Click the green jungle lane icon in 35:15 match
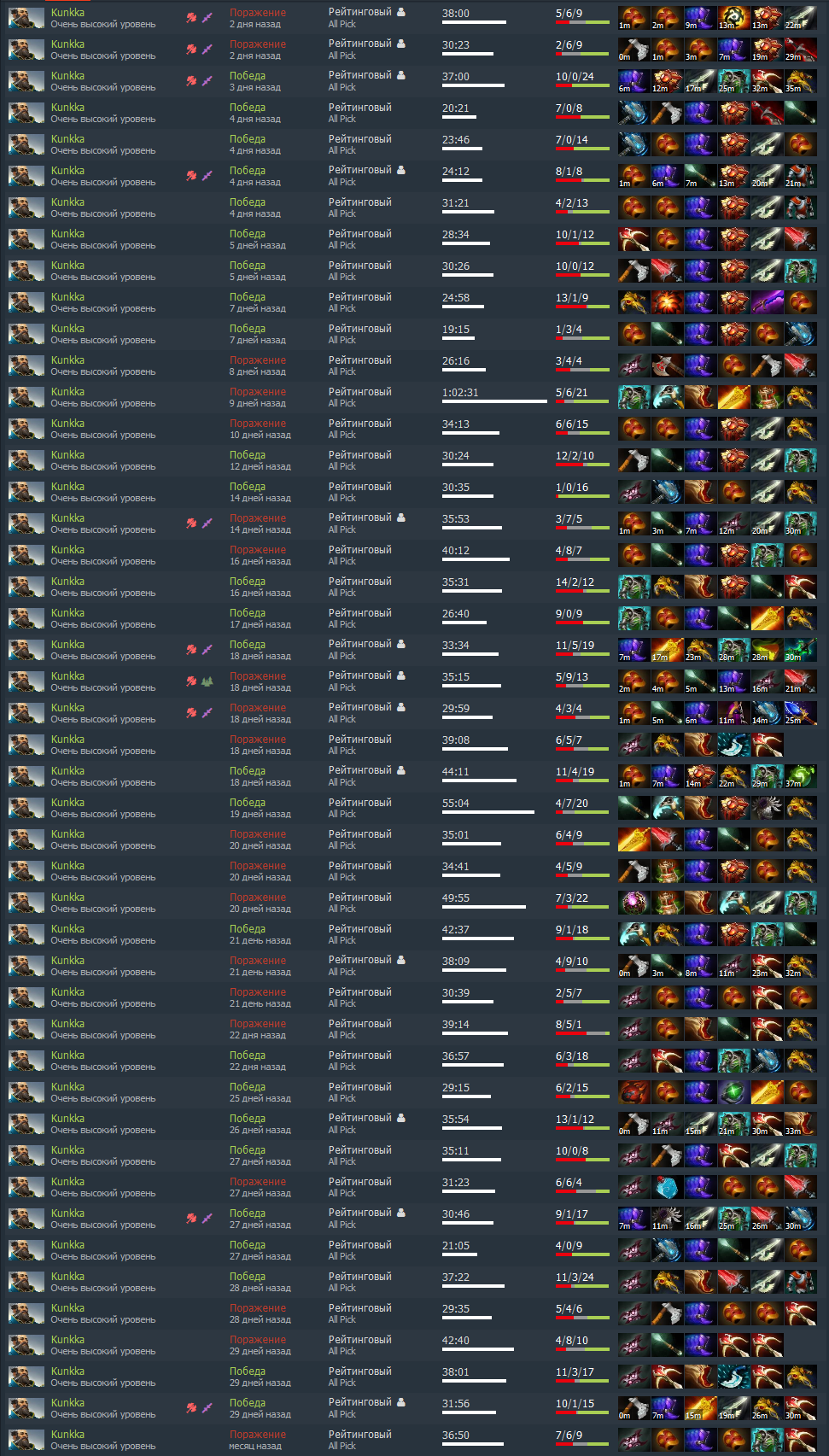Screen dimensions: 829x1456 [x=207, y=681]
